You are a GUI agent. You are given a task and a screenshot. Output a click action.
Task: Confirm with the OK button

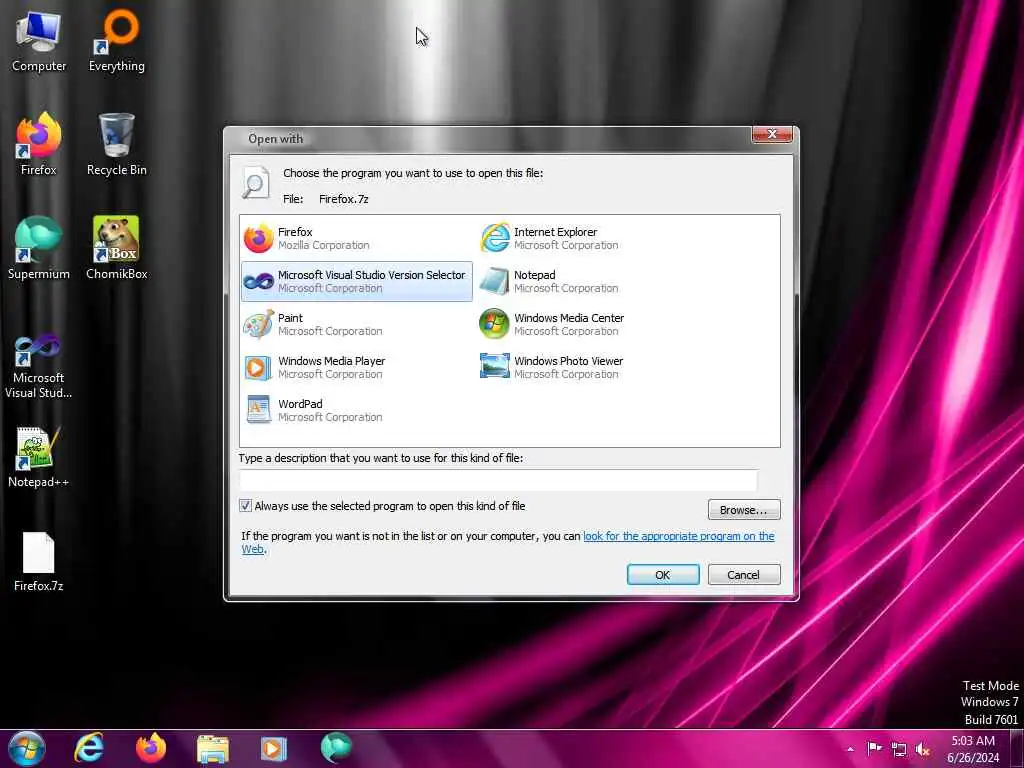pyautogui.click(x=663, y=575)
